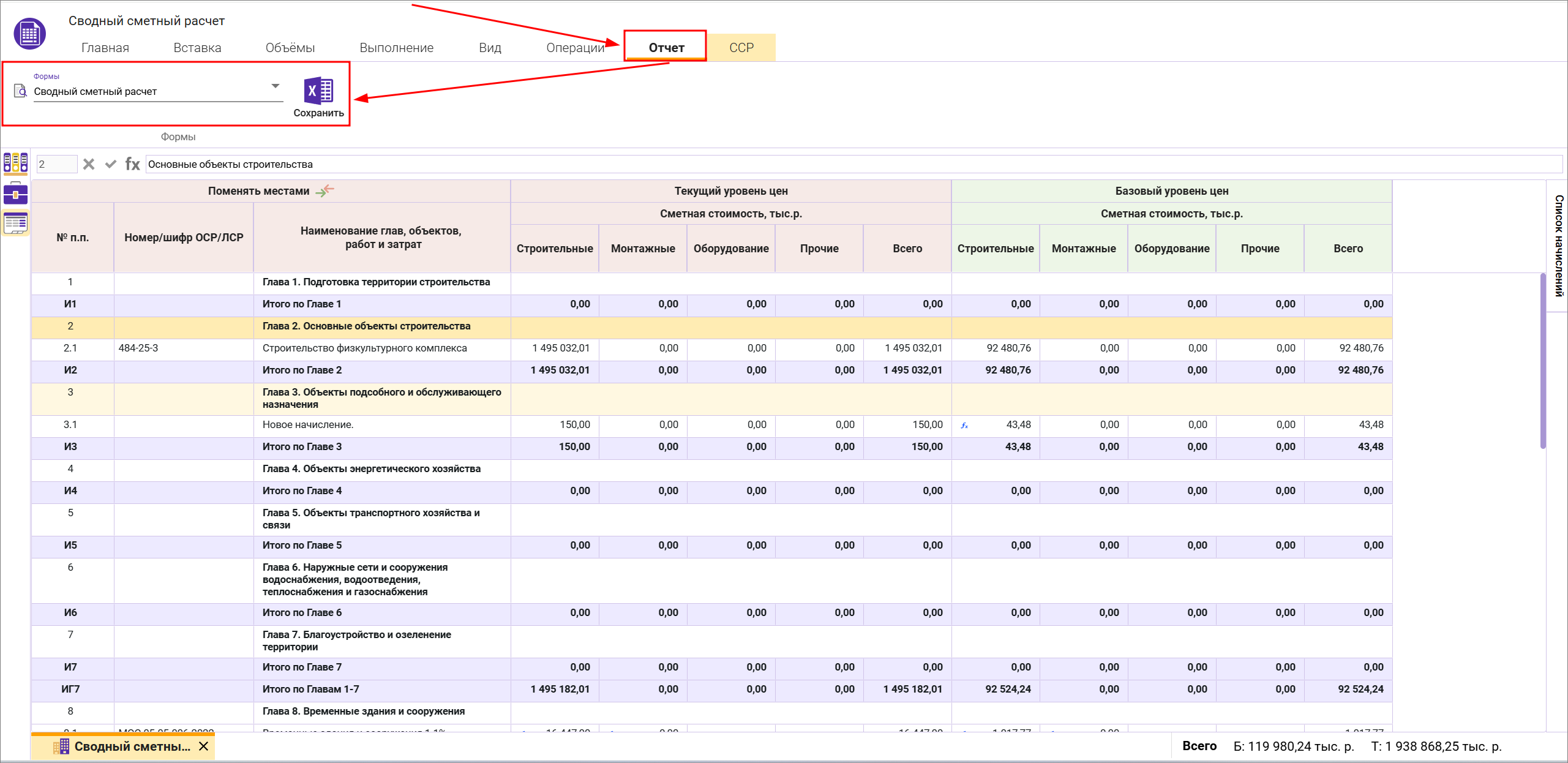Expand the Список начислений side panel
This screenshot has width=1568, height=763.
click(x=1558, y=245)
